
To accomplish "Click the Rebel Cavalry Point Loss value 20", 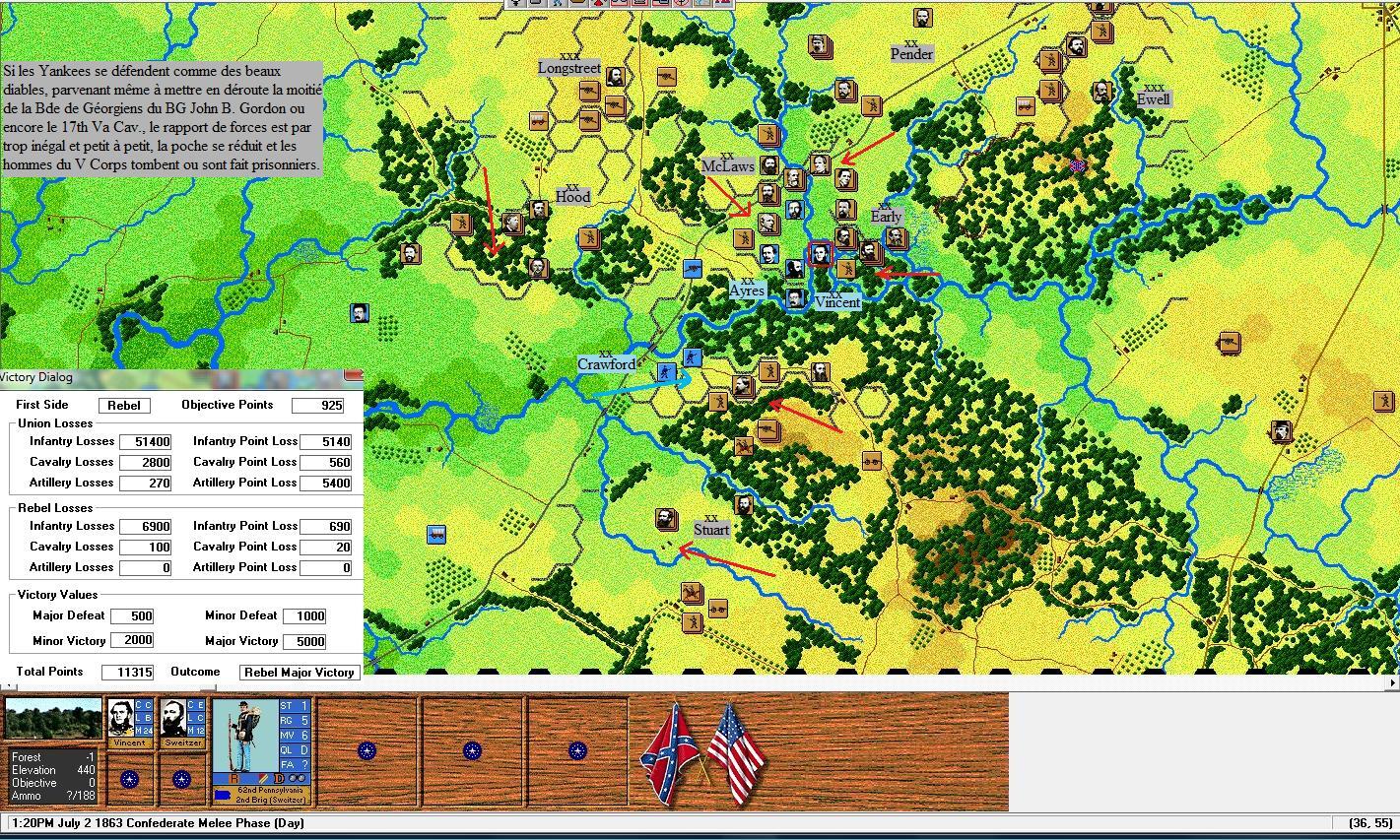I will (326, 548).
